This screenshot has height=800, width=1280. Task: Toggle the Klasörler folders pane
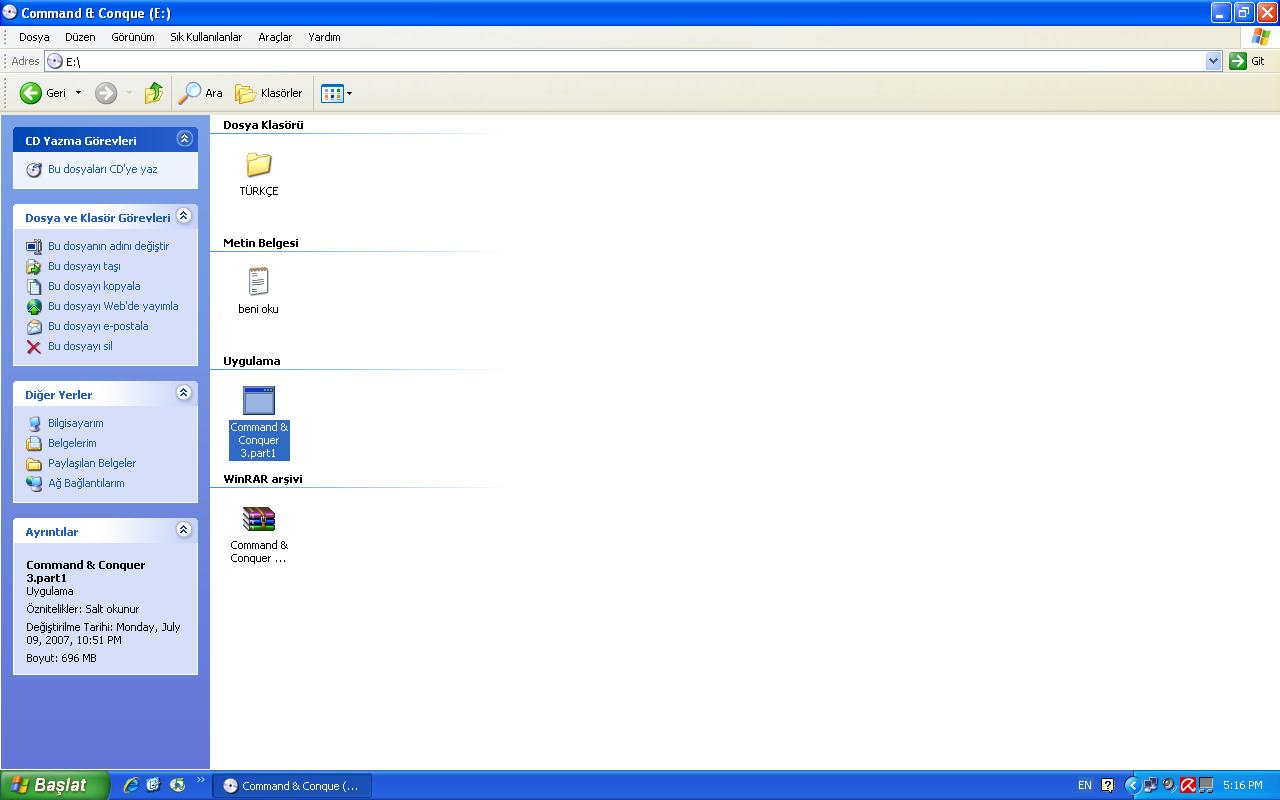coord(268,93)
